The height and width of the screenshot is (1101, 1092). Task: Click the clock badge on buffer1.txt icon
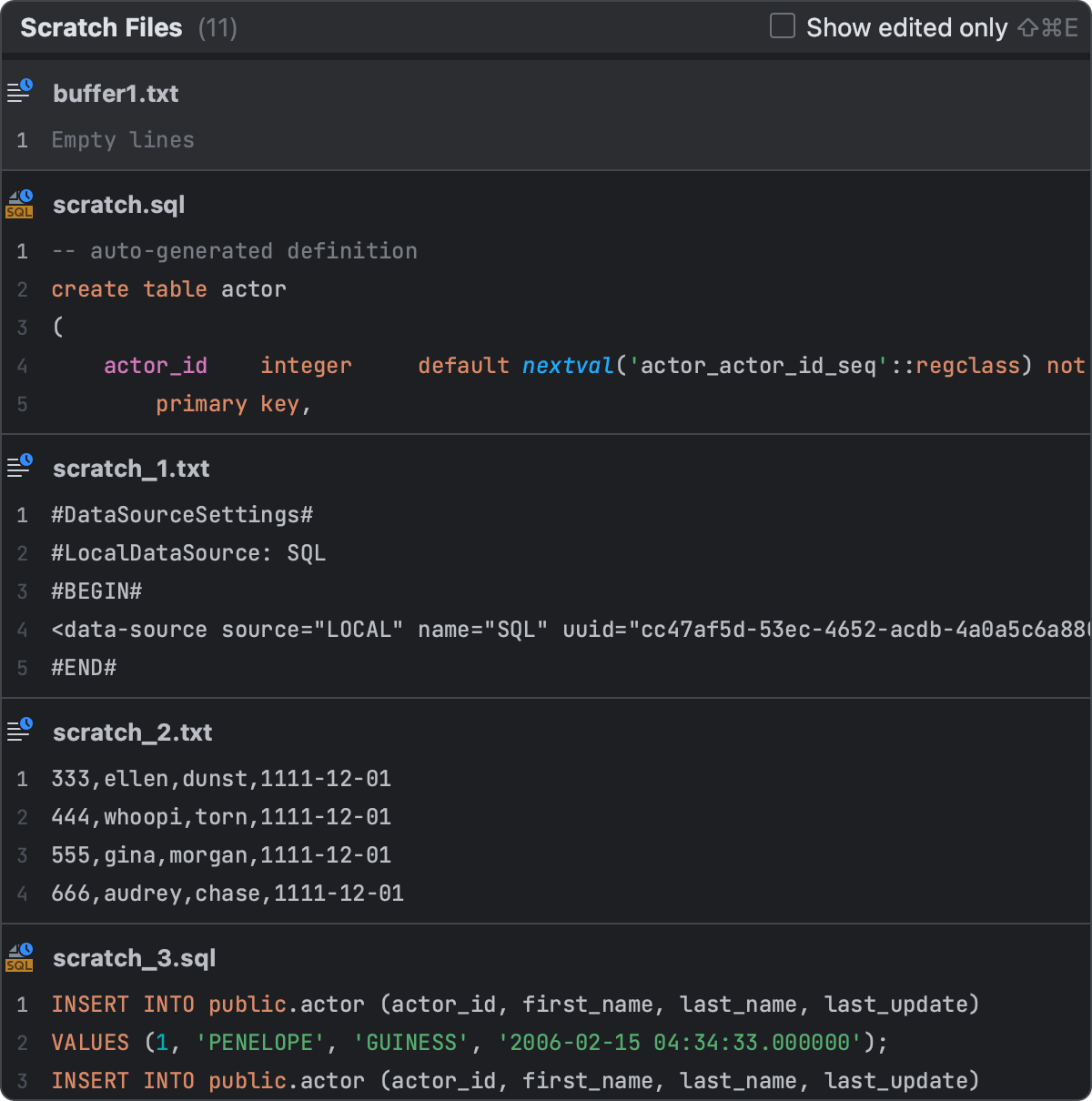coord(25,84)
